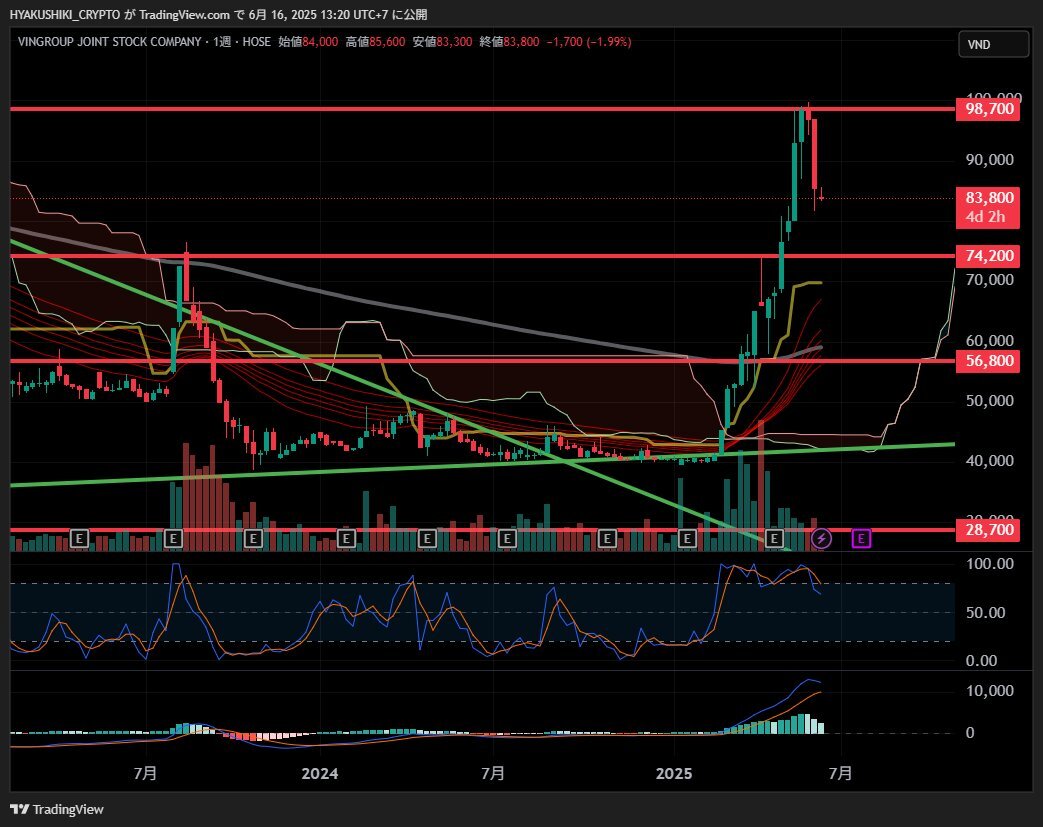Image resolution: width=1043 pixels, height=827 pixels.
Task: Click the 2025 time axis label
Action: pyautogui.click(x=674, y=774)
